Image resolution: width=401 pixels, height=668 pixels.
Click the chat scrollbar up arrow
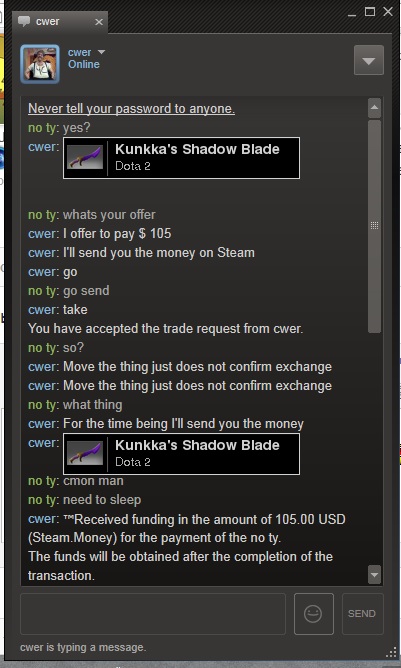(x=374, y=108)
